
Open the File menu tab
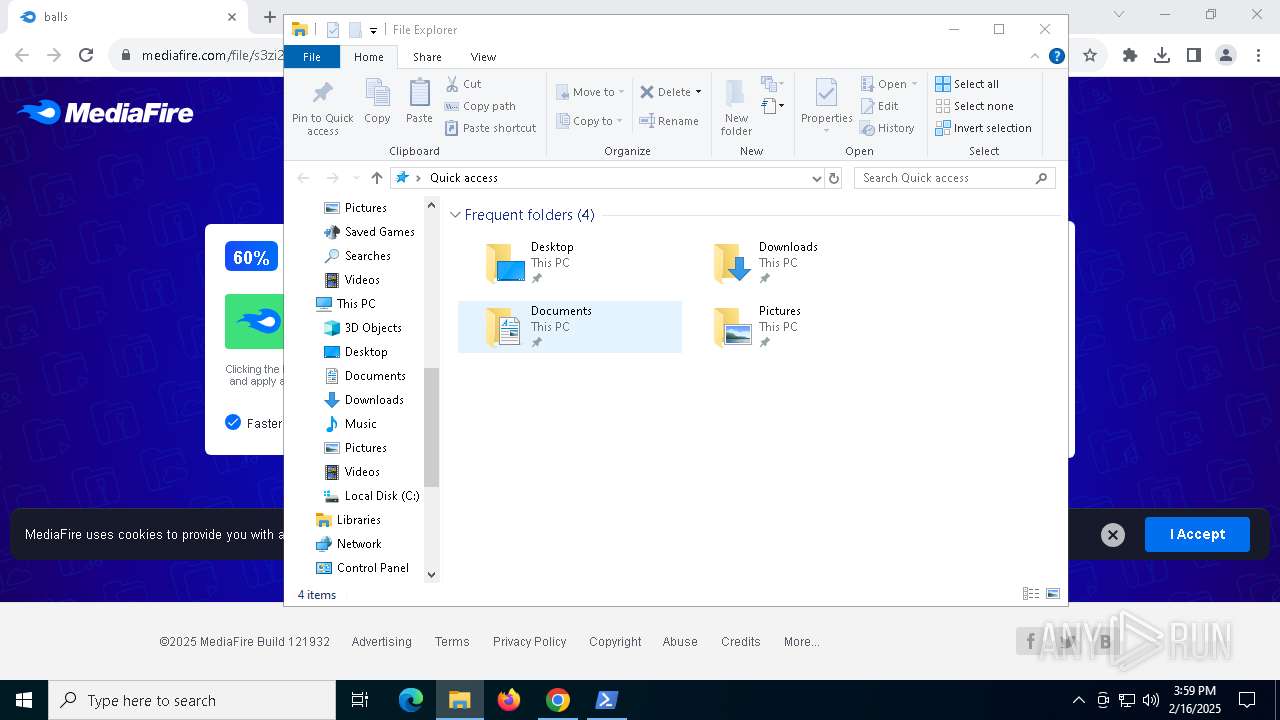pyautogui.click(x=312, y=57)
